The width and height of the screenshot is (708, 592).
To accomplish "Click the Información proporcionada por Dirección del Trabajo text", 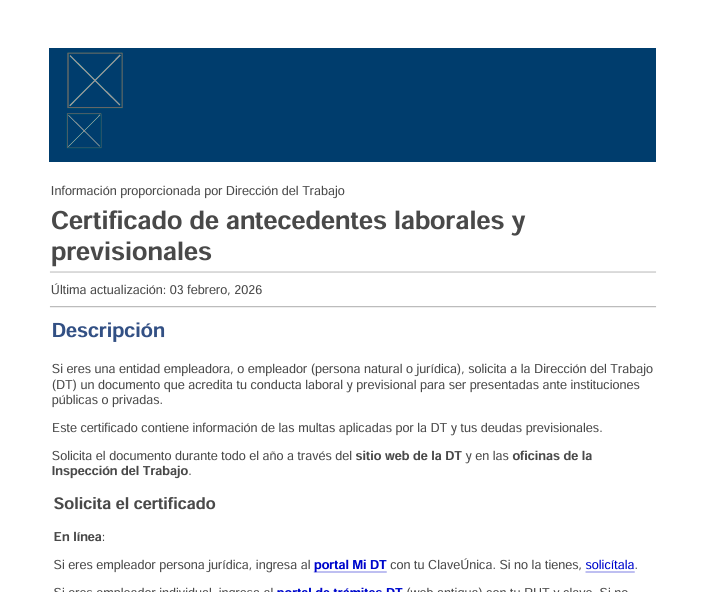I will pyautogui.click(x=197, y=191).
